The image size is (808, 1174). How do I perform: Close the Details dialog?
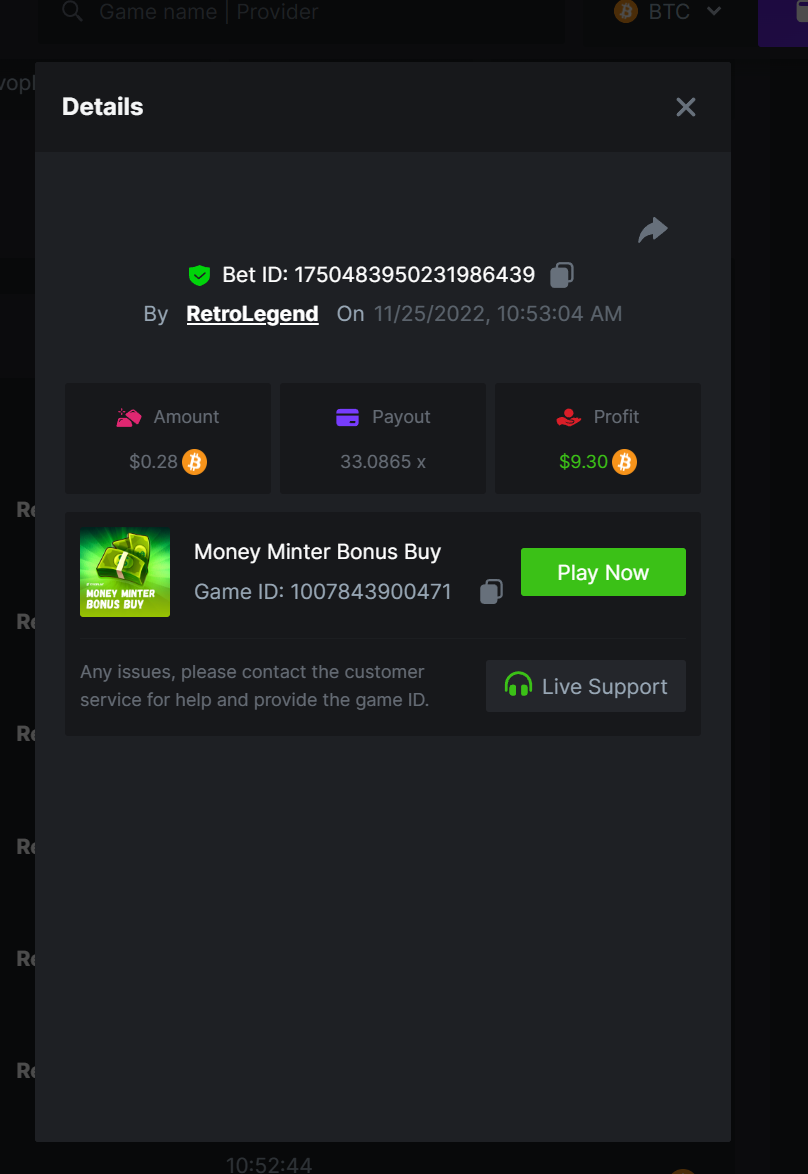click(686, 107)
